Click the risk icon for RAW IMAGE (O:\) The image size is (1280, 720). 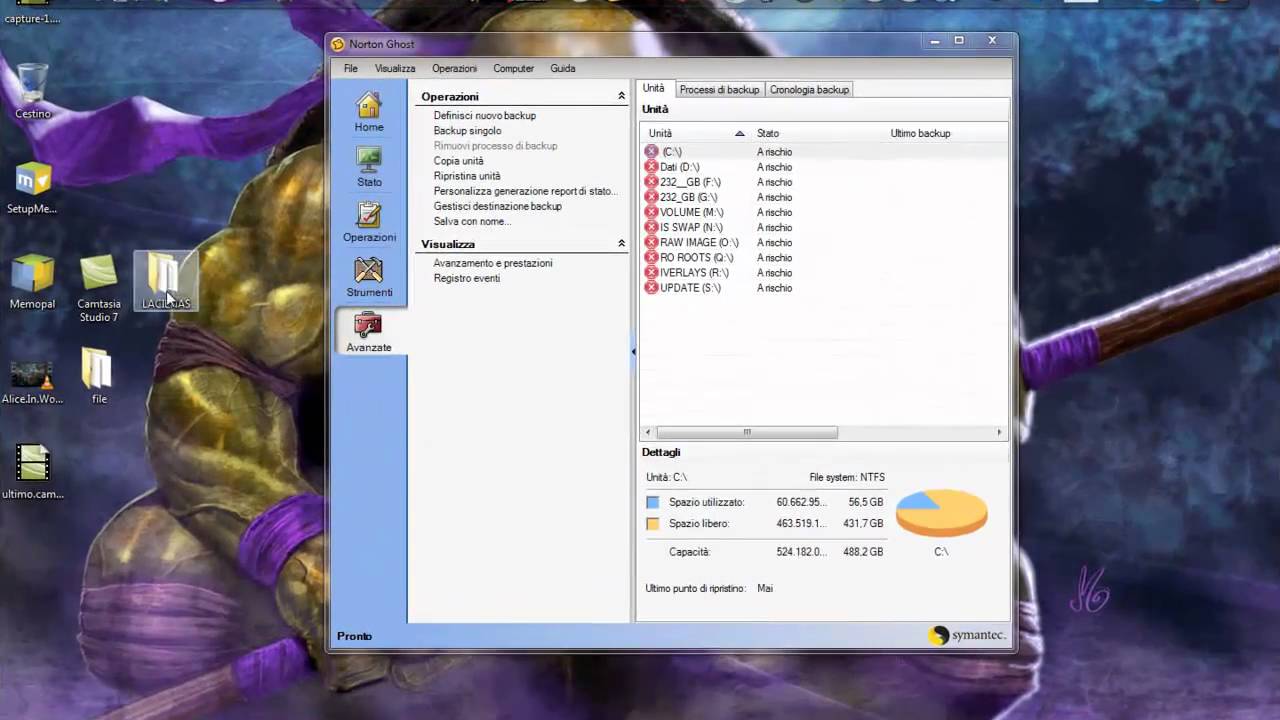pyautogui.click(x=652, y=242)
